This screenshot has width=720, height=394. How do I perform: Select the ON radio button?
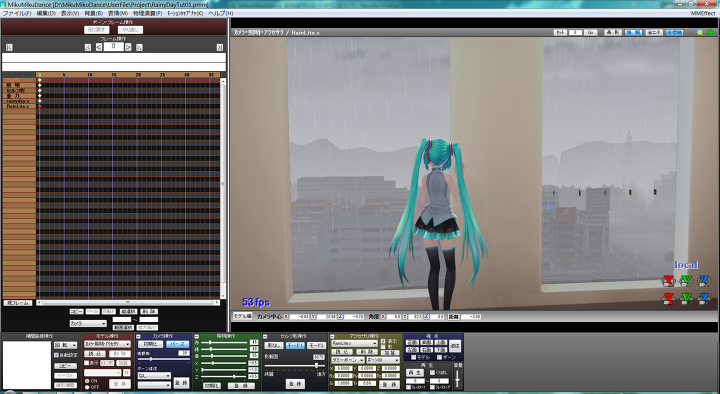point(87,381)
